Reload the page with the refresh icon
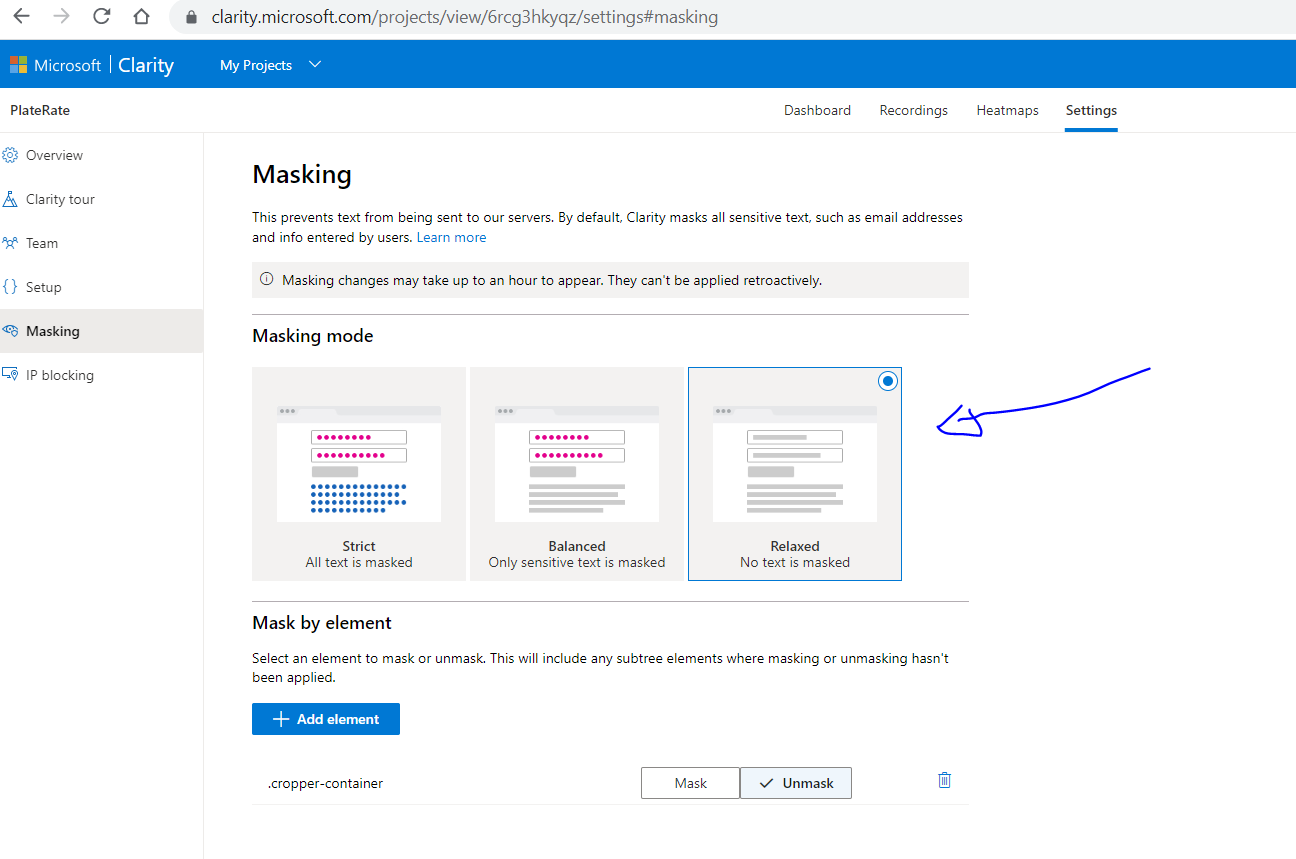This screenshot has height=859, width=1296. point(103,16)
